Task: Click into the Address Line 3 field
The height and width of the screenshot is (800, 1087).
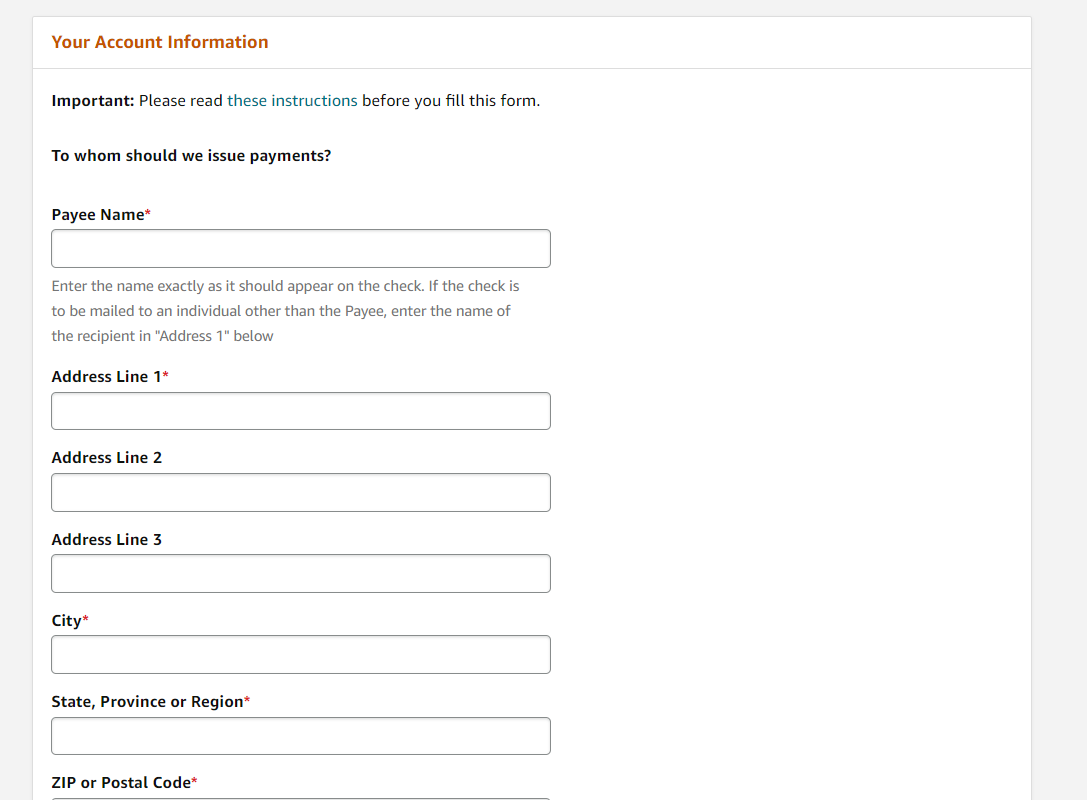Action: pos(300,573)
